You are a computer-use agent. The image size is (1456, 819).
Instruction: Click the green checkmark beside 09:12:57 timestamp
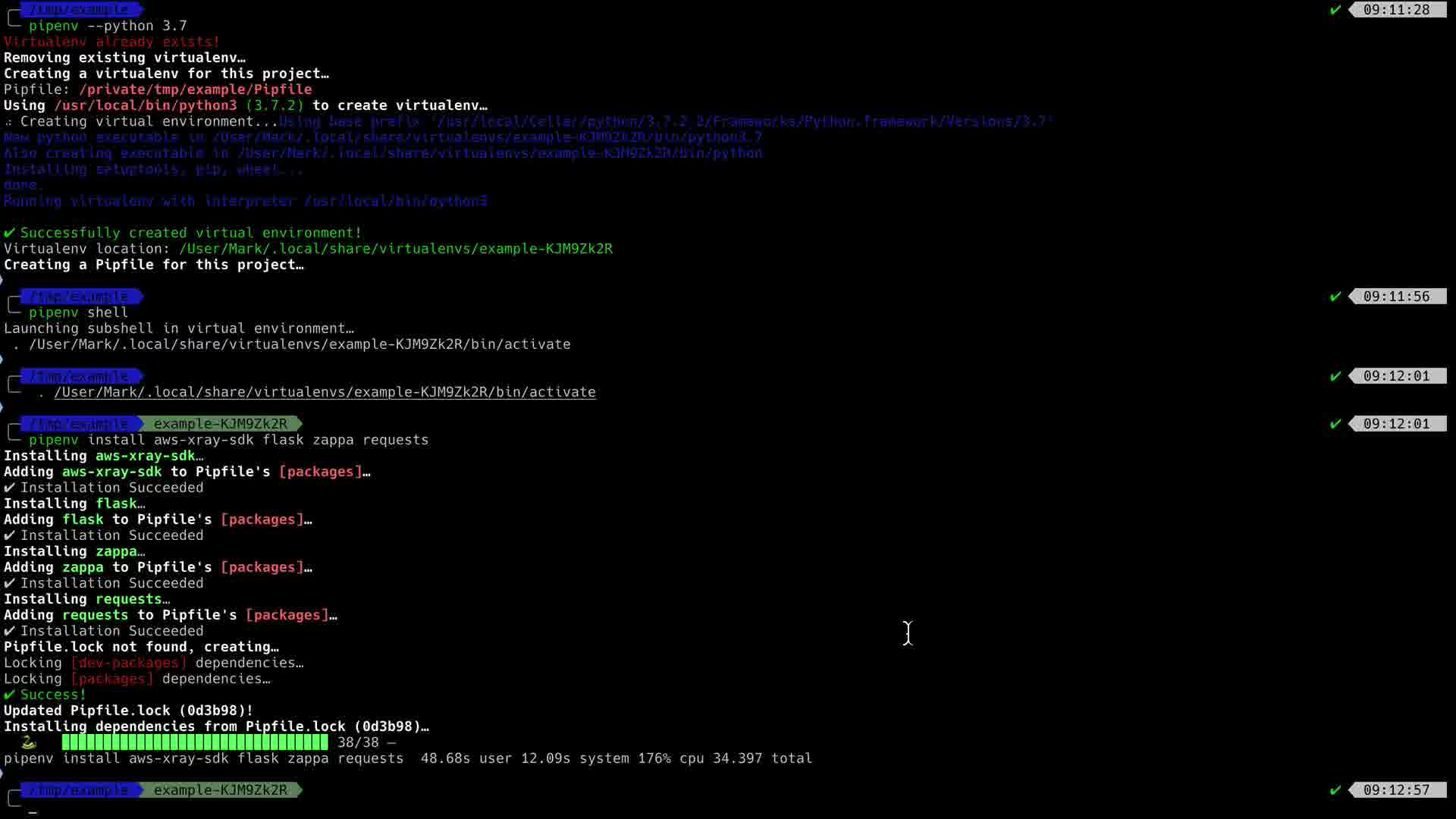1335,790
